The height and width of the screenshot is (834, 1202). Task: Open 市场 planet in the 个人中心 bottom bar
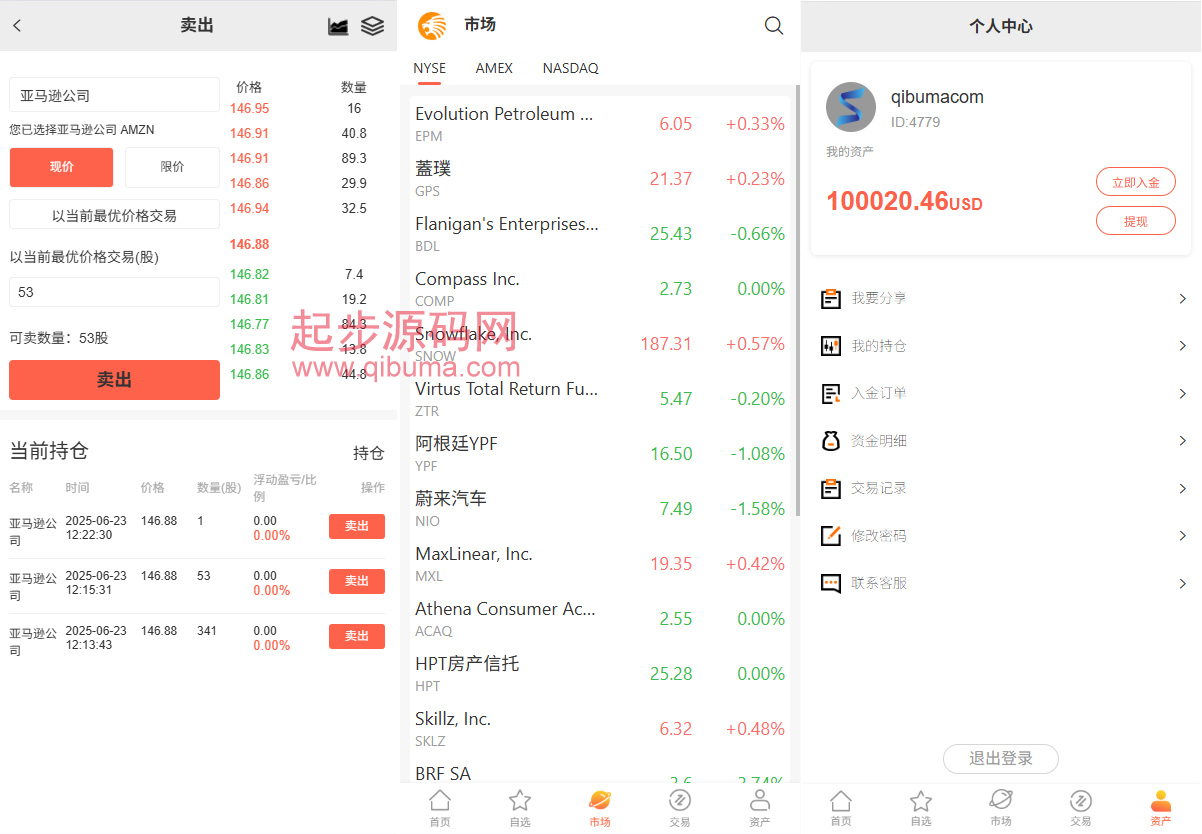[x=1001, y=808]
